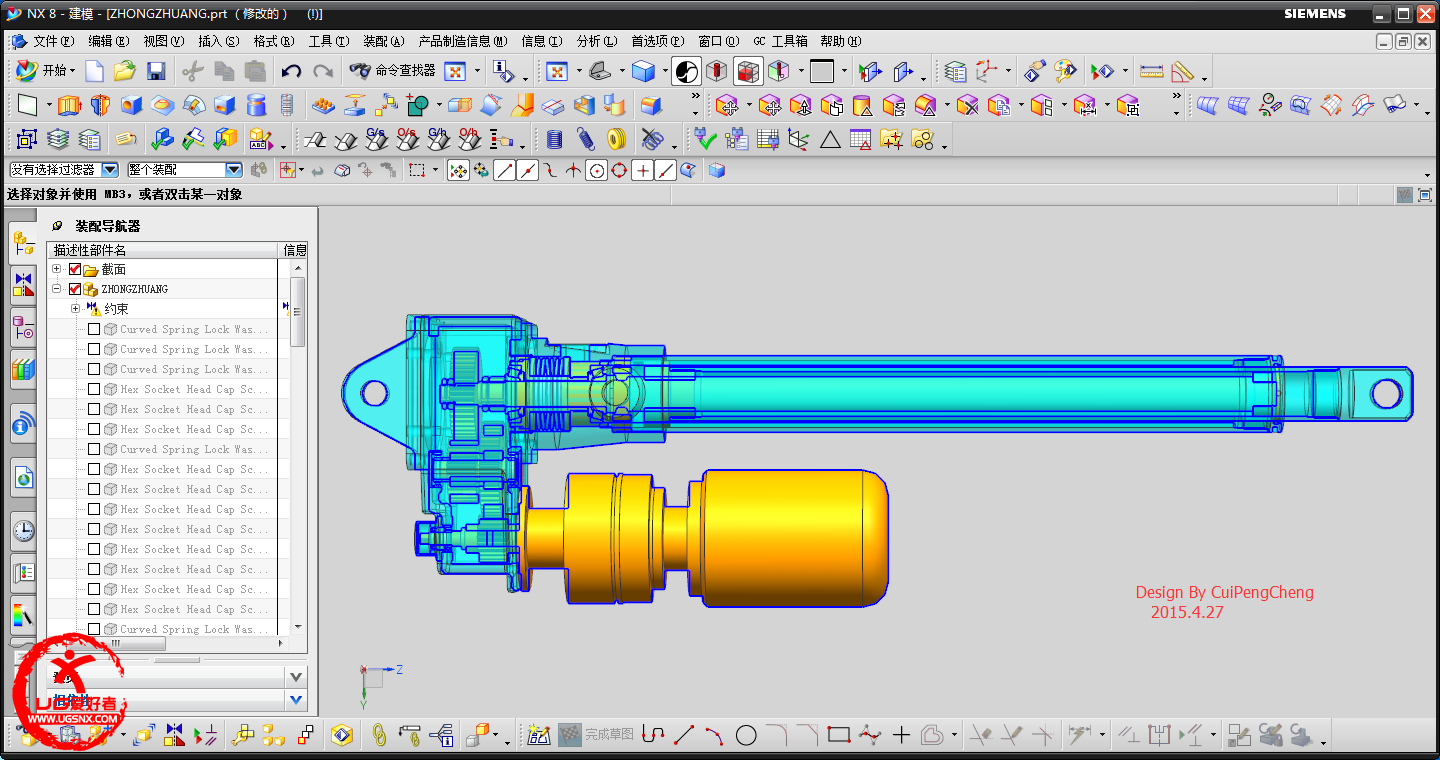Image resolution: width=1440 pixels, height=760 pixels.
Task: Check the second Hex Socket Head Cap box
Action: coord(94,409)
